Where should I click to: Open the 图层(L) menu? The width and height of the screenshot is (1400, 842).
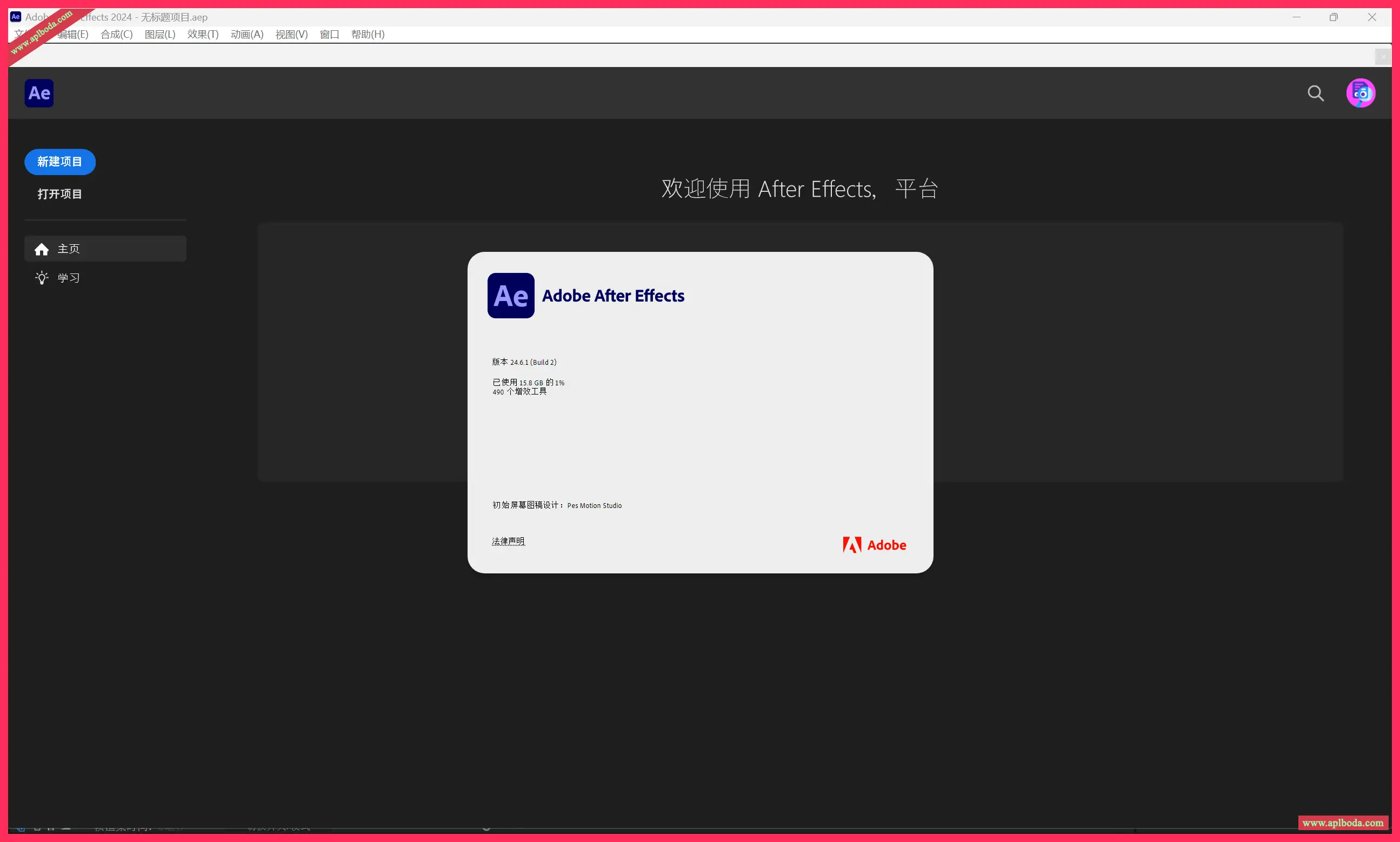click(160, 35)
